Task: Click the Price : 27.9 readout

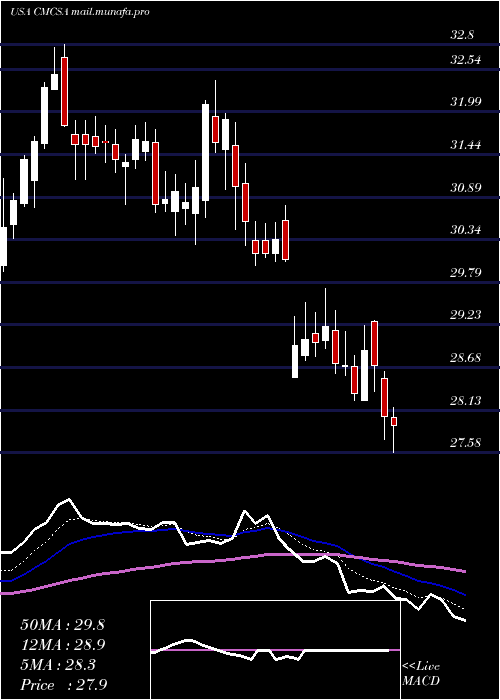Action: pyautogui.click(x=63, y=684)
